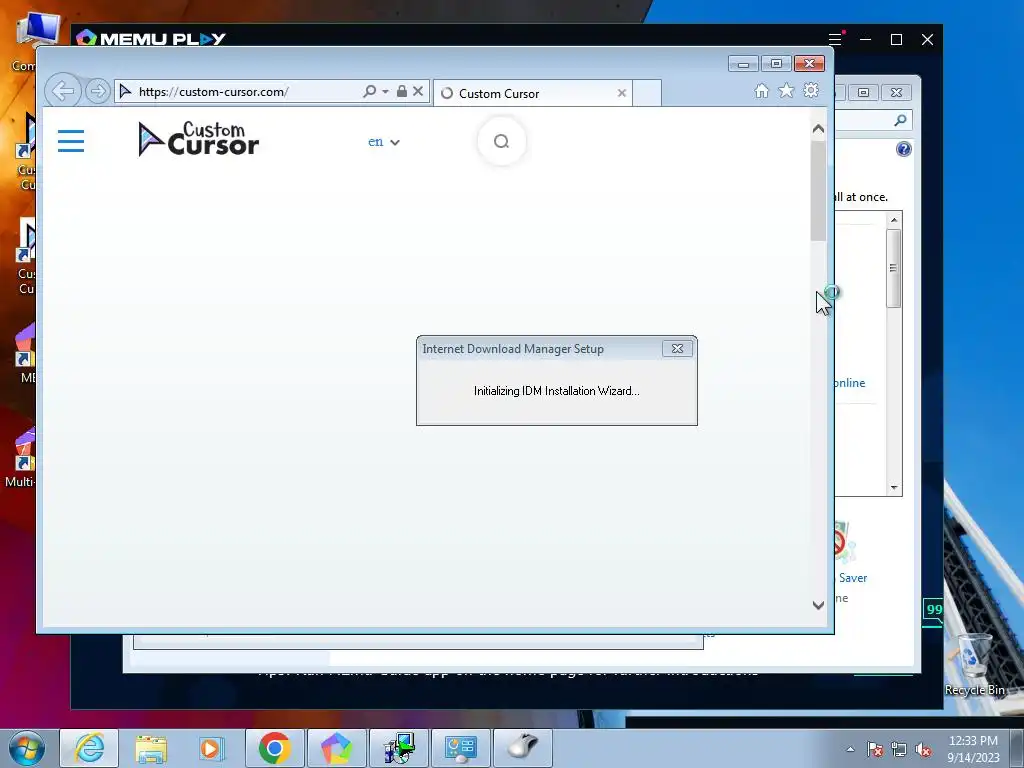
Task: Click the online link in the background window
Action: pos(850,383)
